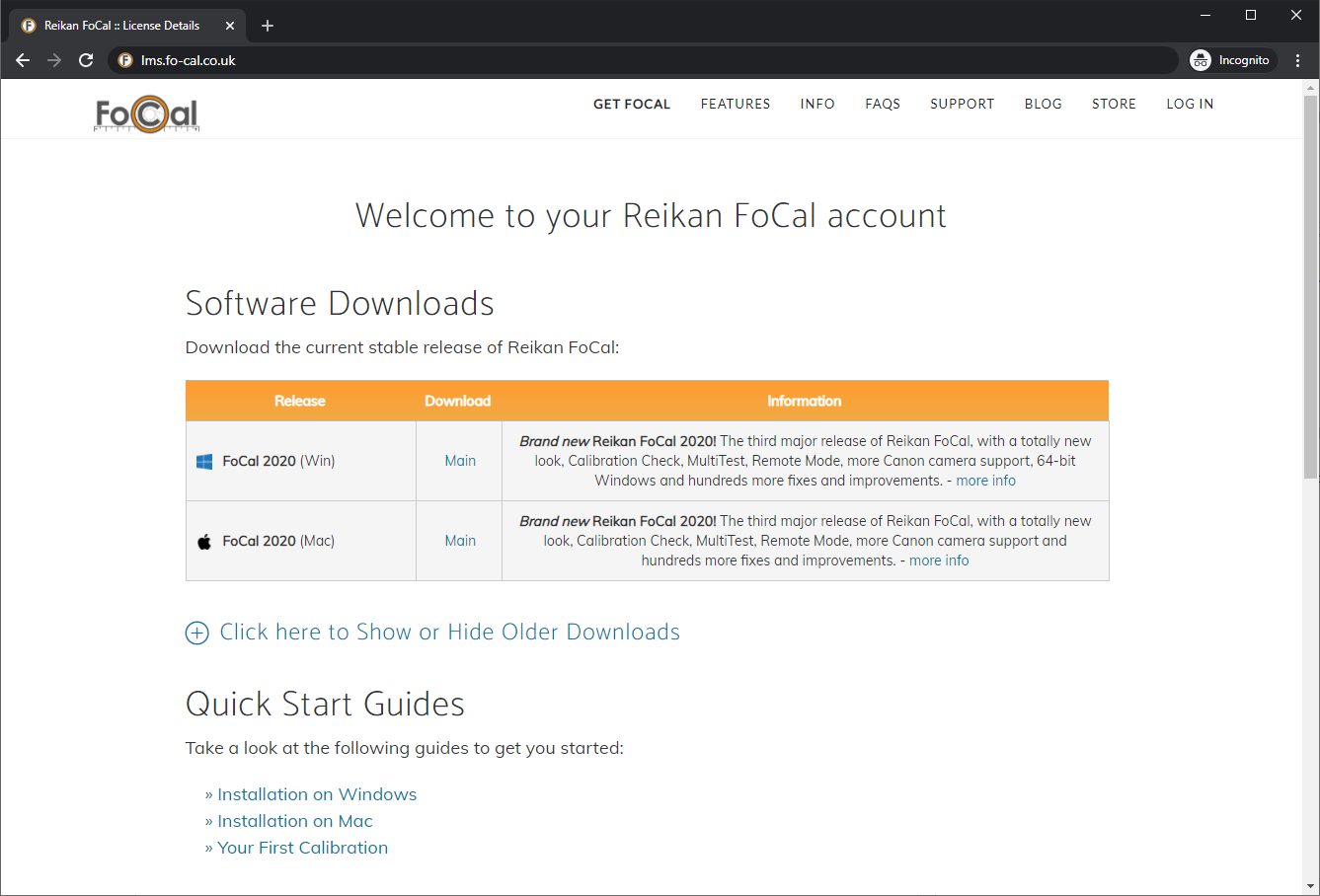
Task: Open Chrome three-dot menu
Action: pyautogui.click(x=1298, y=60)
